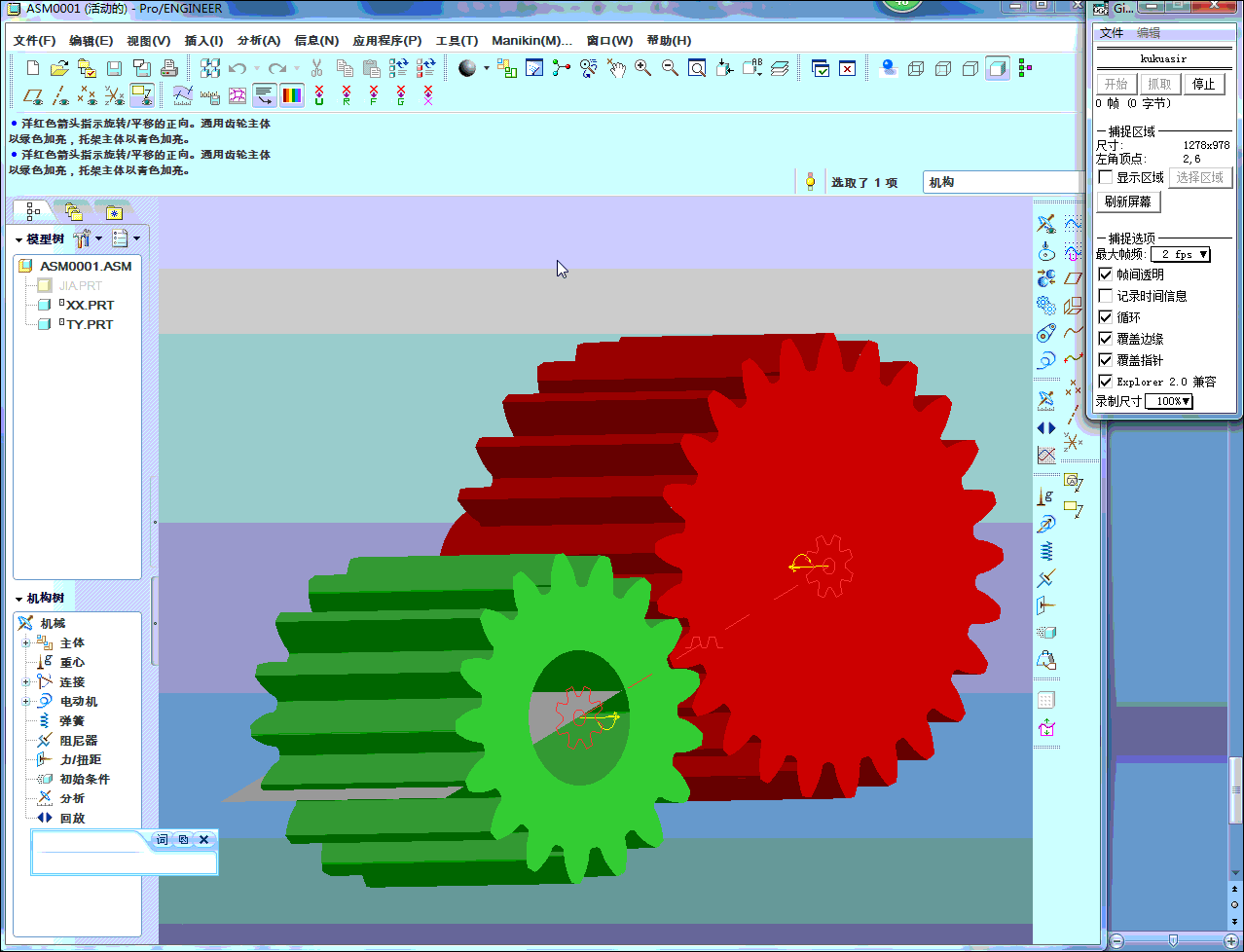Image resolution: width=1244 pixels, height=952 pixels.
Task: Open the 视图(V) menu
Action: point(148,40)
